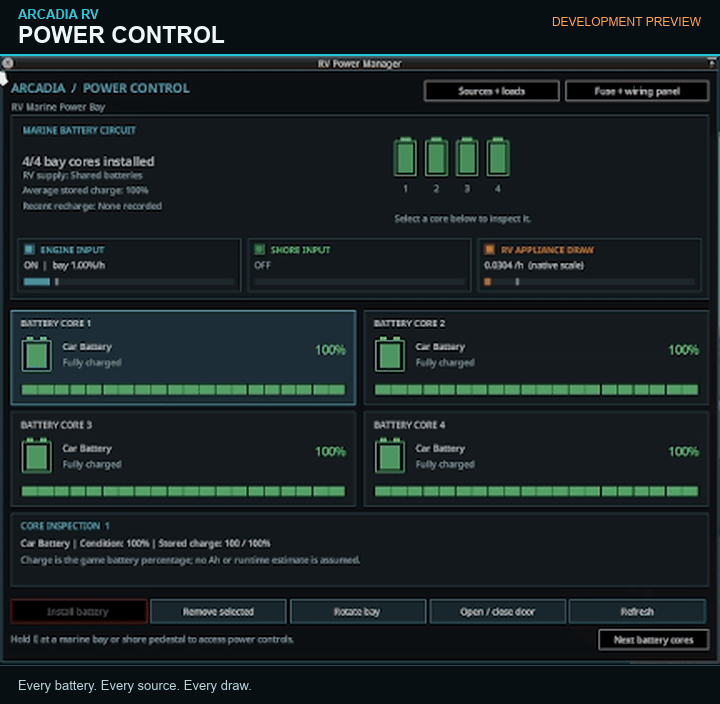Open the Fuse + wiring panel view
Viewport: 720px width, 704px height.
tap(637, 91)
